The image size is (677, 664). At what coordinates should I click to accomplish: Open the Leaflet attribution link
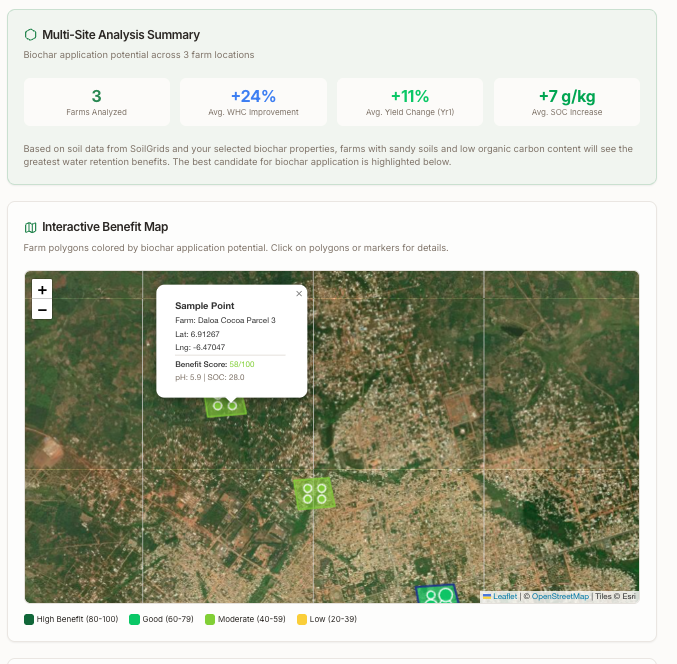point(504,596)
